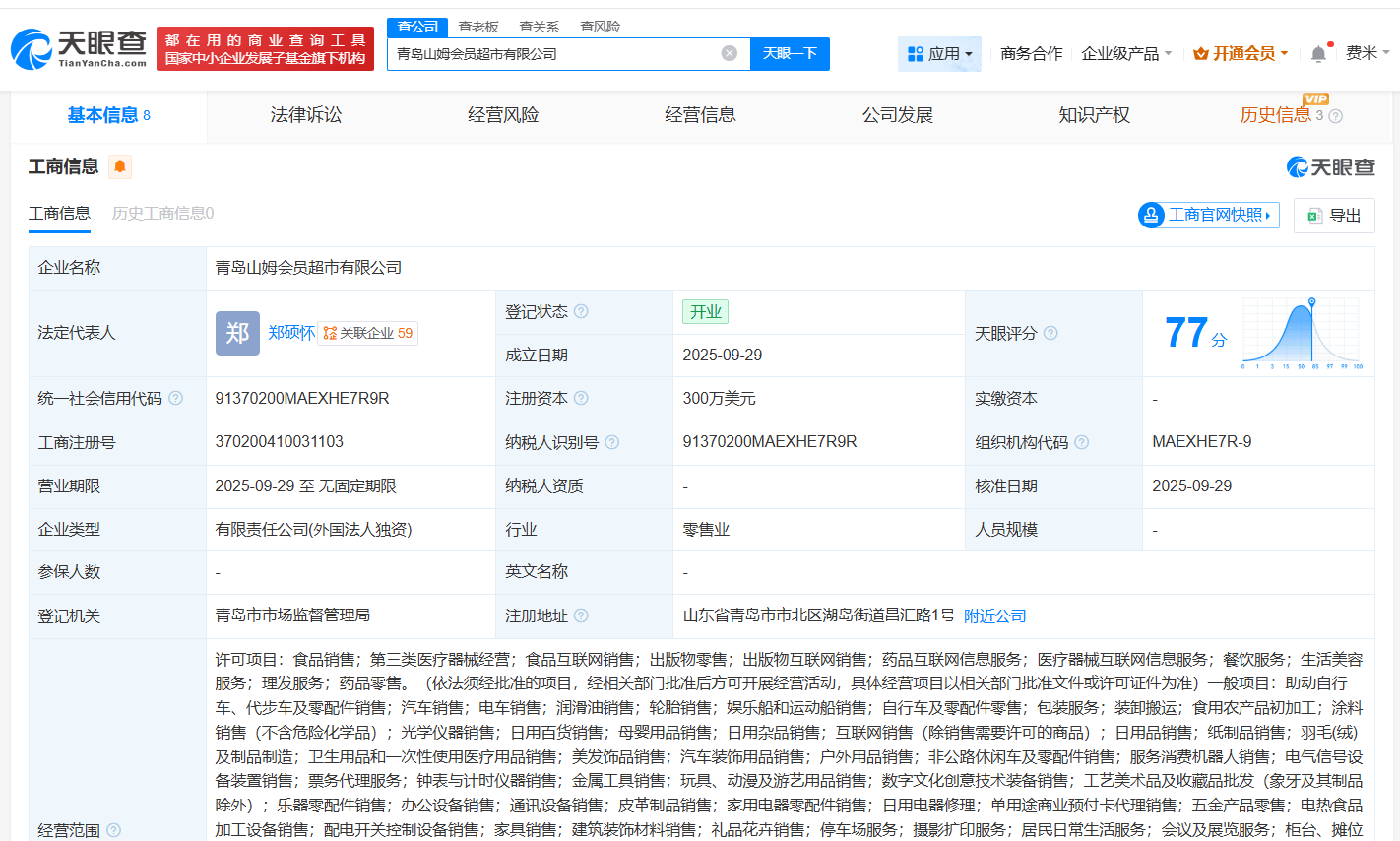Click help icon beside 统一社会信用代码
Image resolution: width=1400 pixels, height=841 pixels.
(175, 398)
